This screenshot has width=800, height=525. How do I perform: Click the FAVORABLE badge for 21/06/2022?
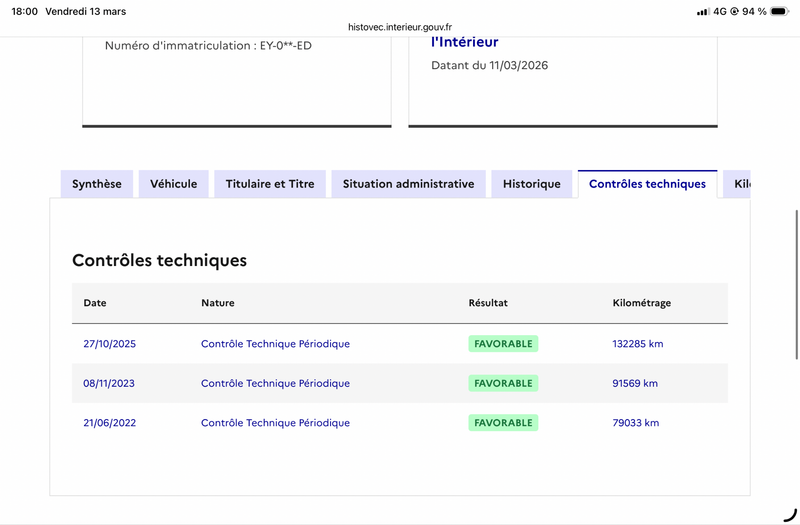click(503, 423)
